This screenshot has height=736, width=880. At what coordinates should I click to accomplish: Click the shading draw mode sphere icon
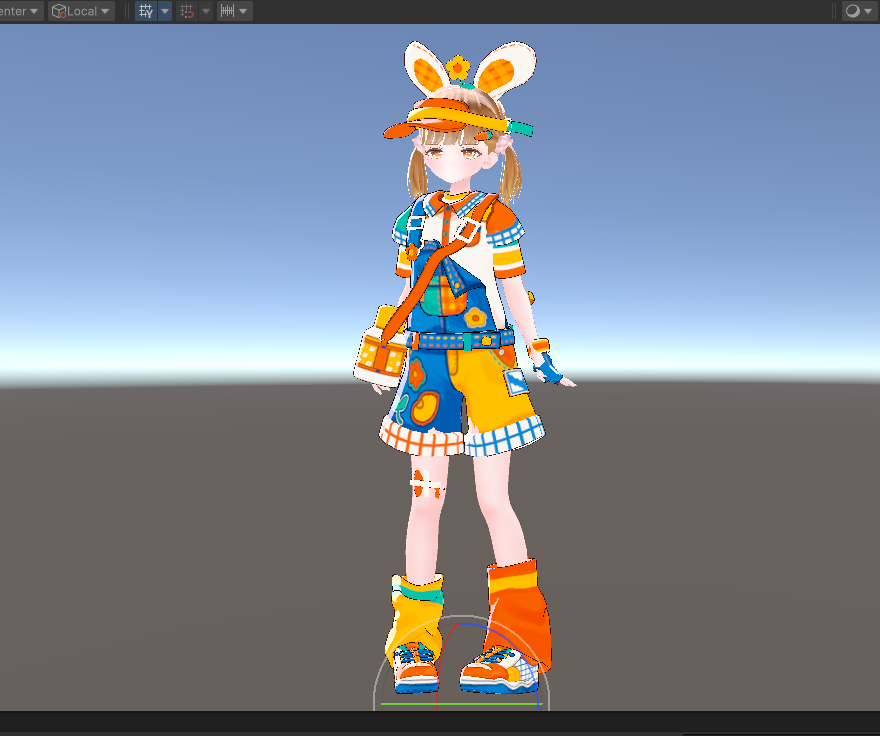point(852,11)
